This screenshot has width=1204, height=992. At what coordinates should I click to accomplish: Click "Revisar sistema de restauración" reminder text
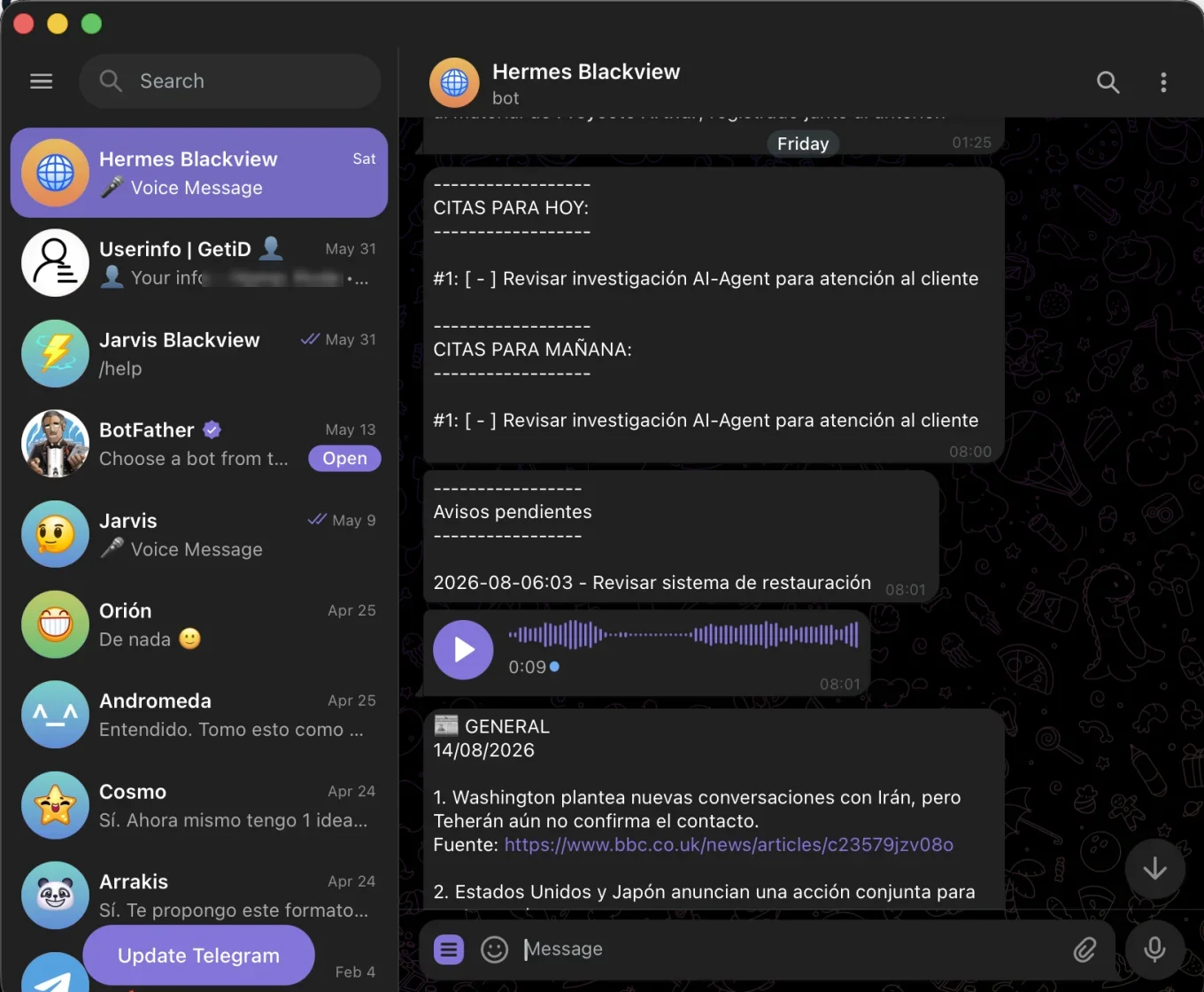point(731,583)
